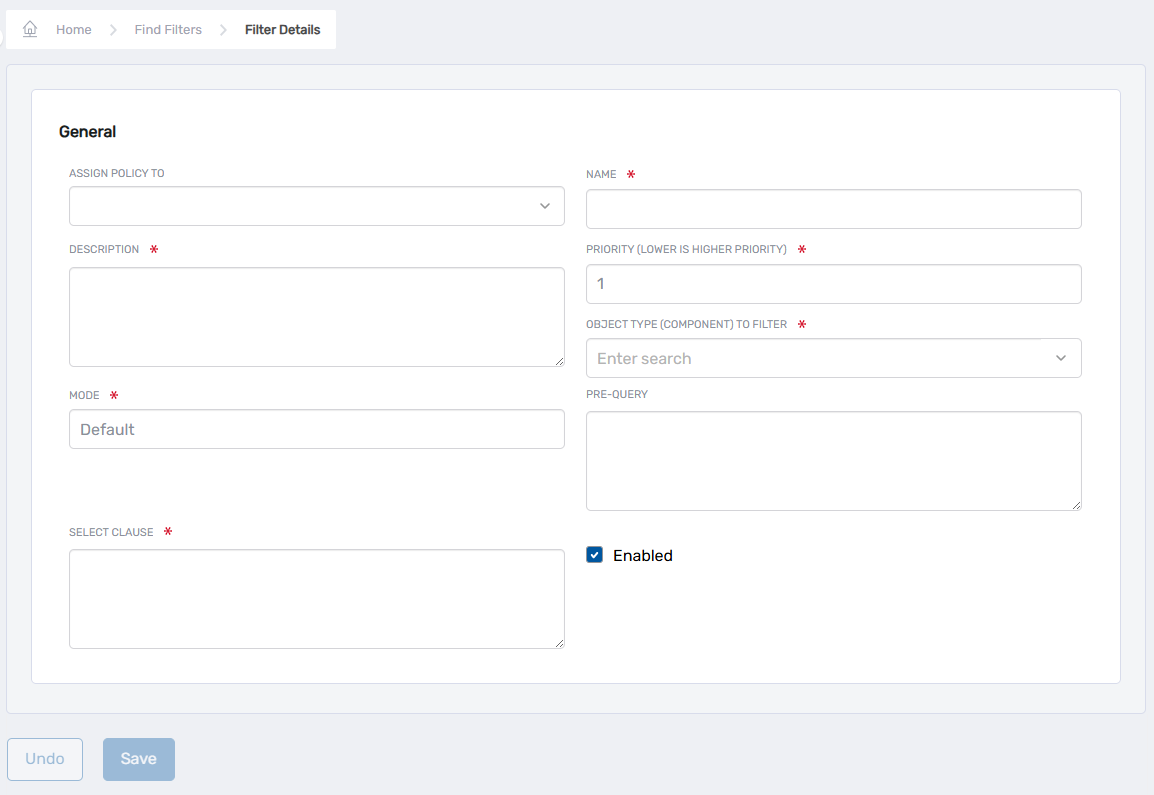Click the General section heading

tap(87, 131)
